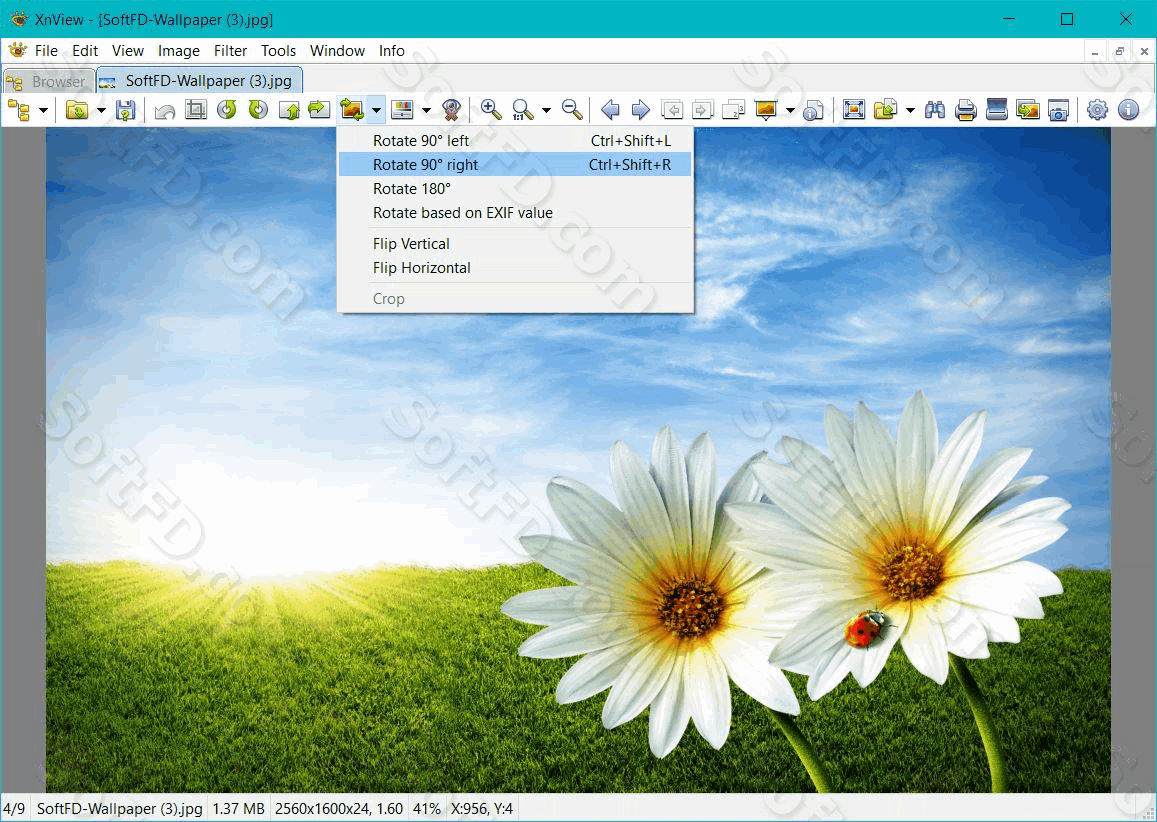The image size is (1157, 822).
Task: Click the export/convert folder icon
Action: click(885, 110)
